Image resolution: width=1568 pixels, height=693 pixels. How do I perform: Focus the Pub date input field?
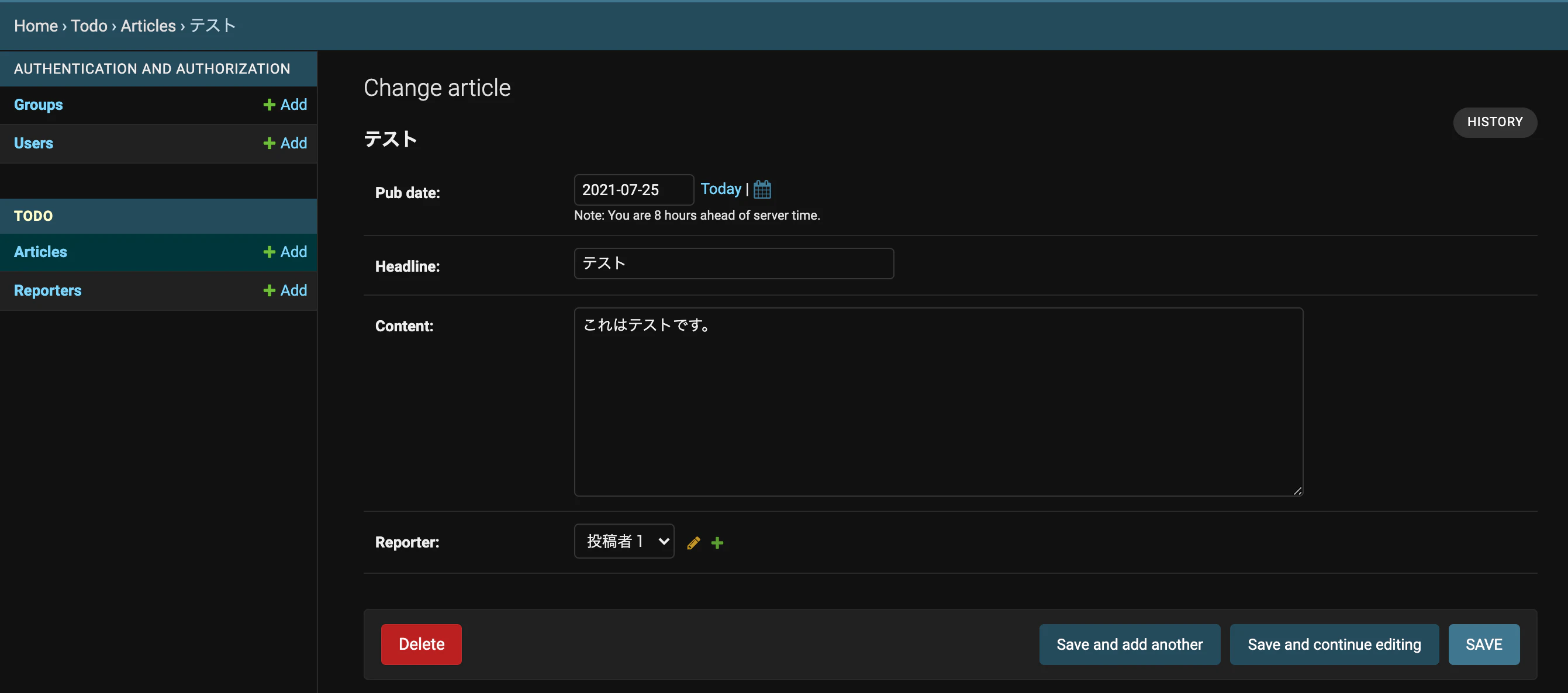pyautogui.click(x=634, y=190)
